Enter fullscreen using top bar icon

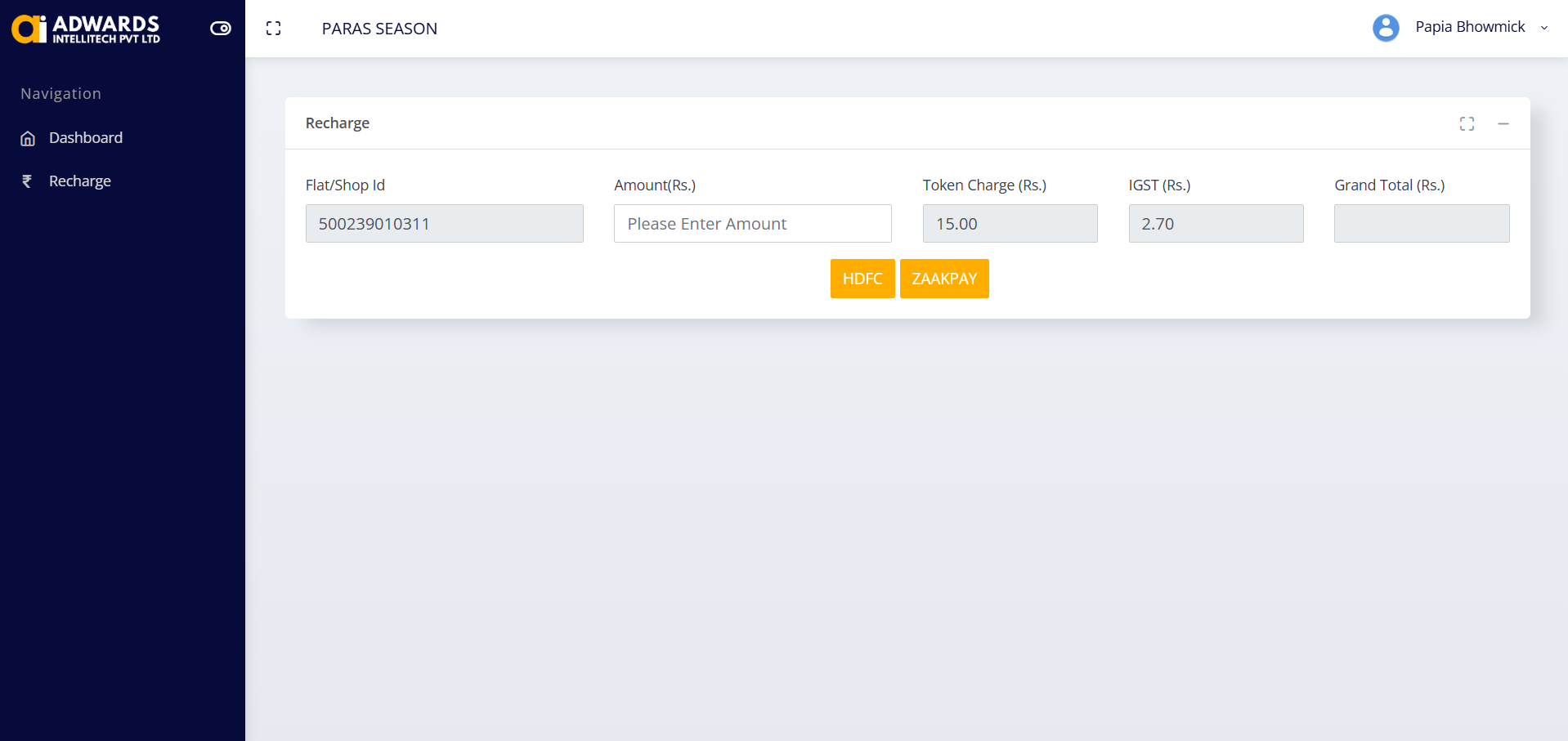click(x=274, y=29)
